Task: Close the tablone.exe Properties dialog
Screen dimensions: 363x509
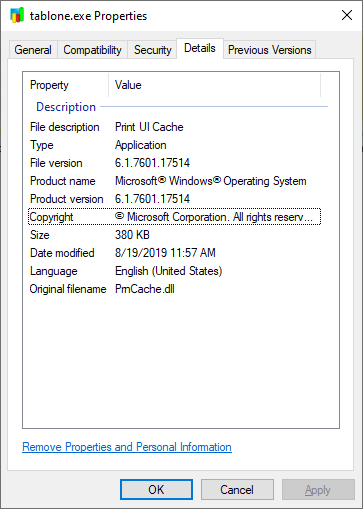Action: pyautogui.click(x=347, y=15)
